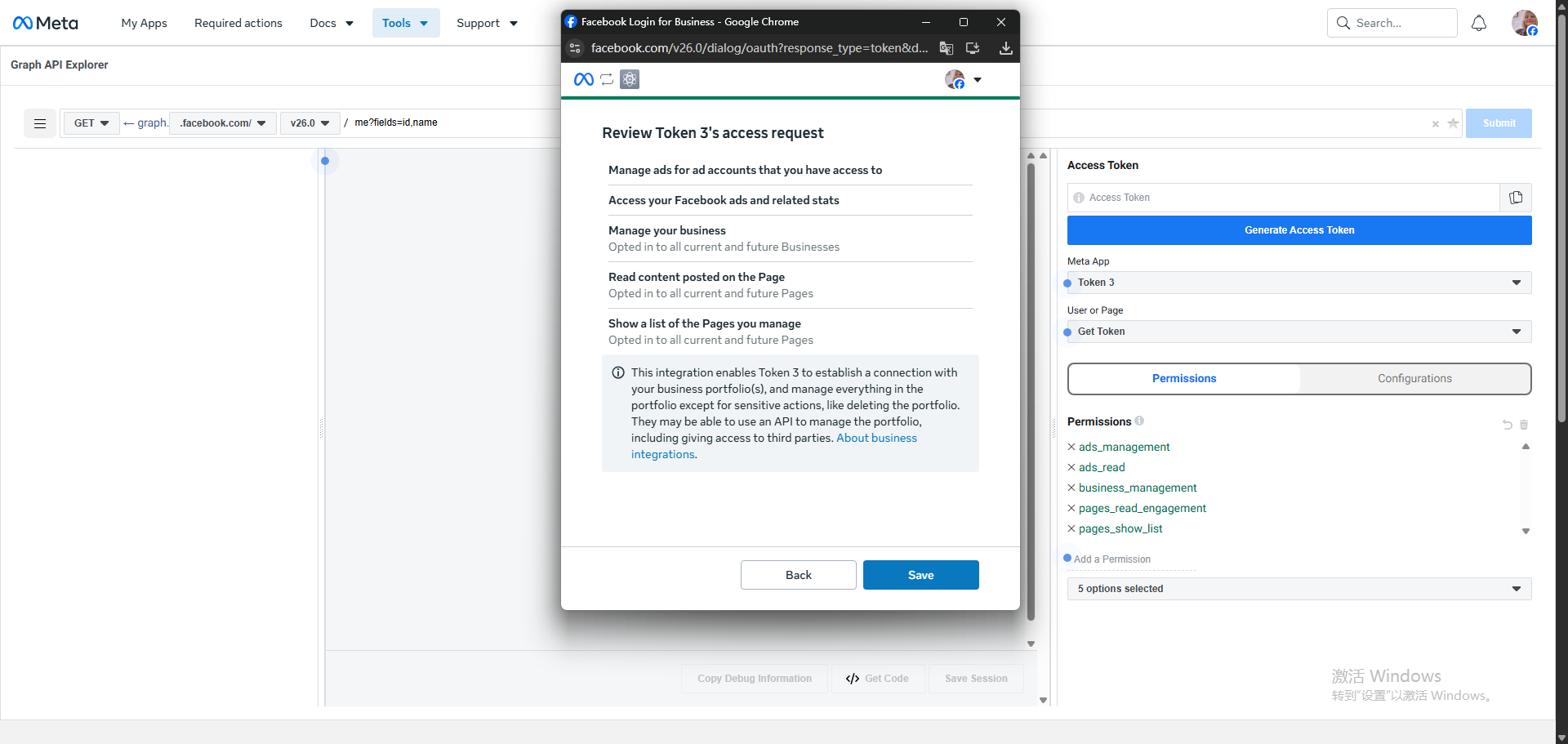The image size is (1568, 744).
Task: Click Back in the access request dialog
Action: (798, 575)
